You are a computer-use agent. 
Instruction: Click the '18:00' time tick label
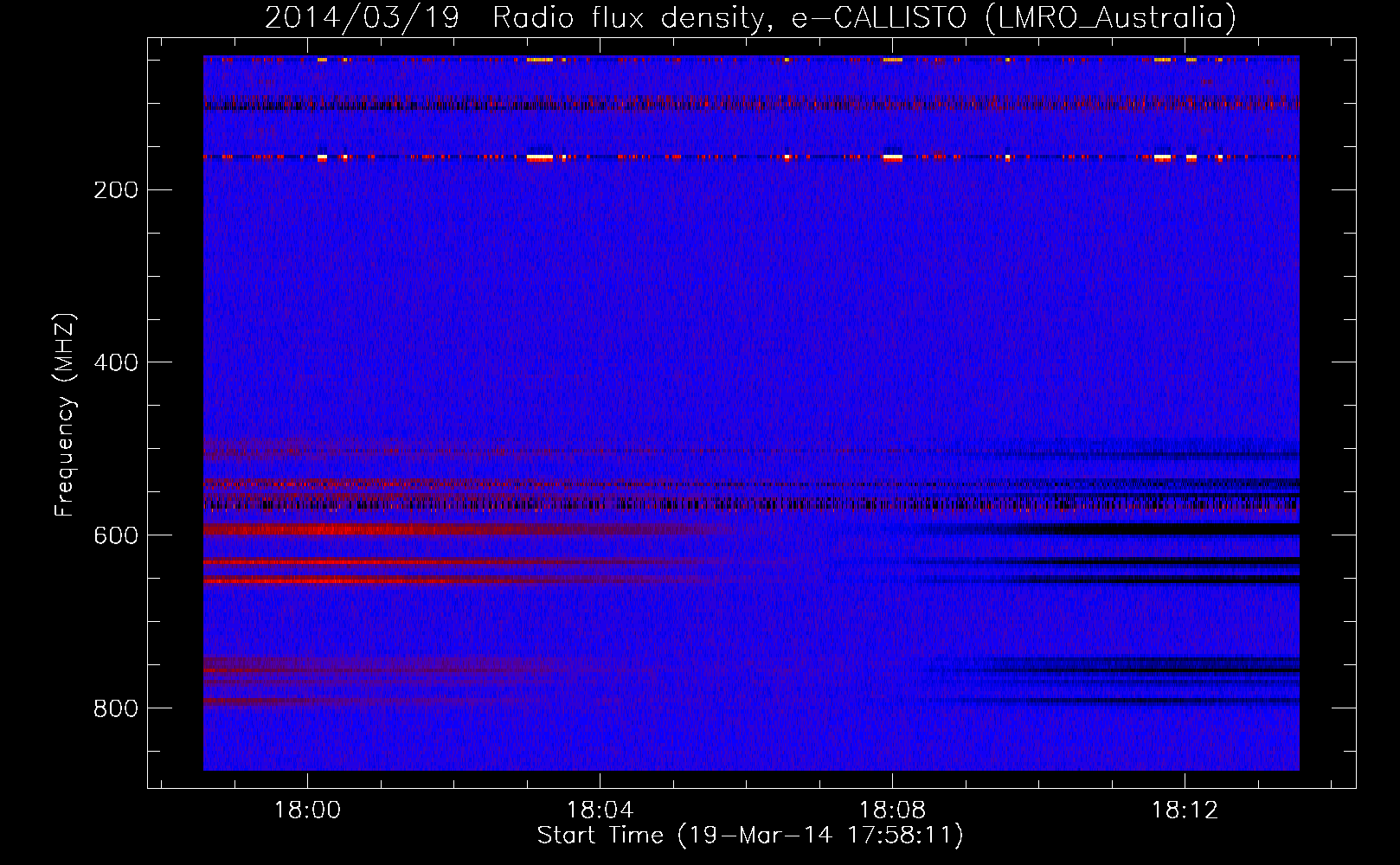pos(307,810)
